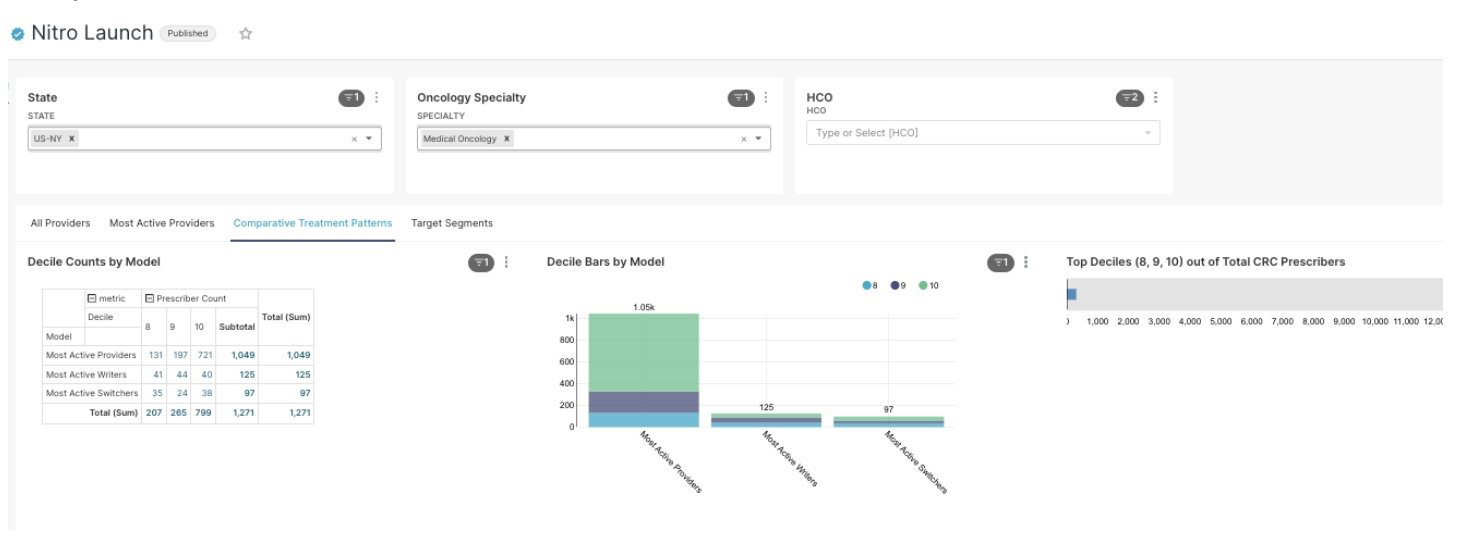
Task: Expand the State dropdown arrow
Action: (x=370, y=139)
